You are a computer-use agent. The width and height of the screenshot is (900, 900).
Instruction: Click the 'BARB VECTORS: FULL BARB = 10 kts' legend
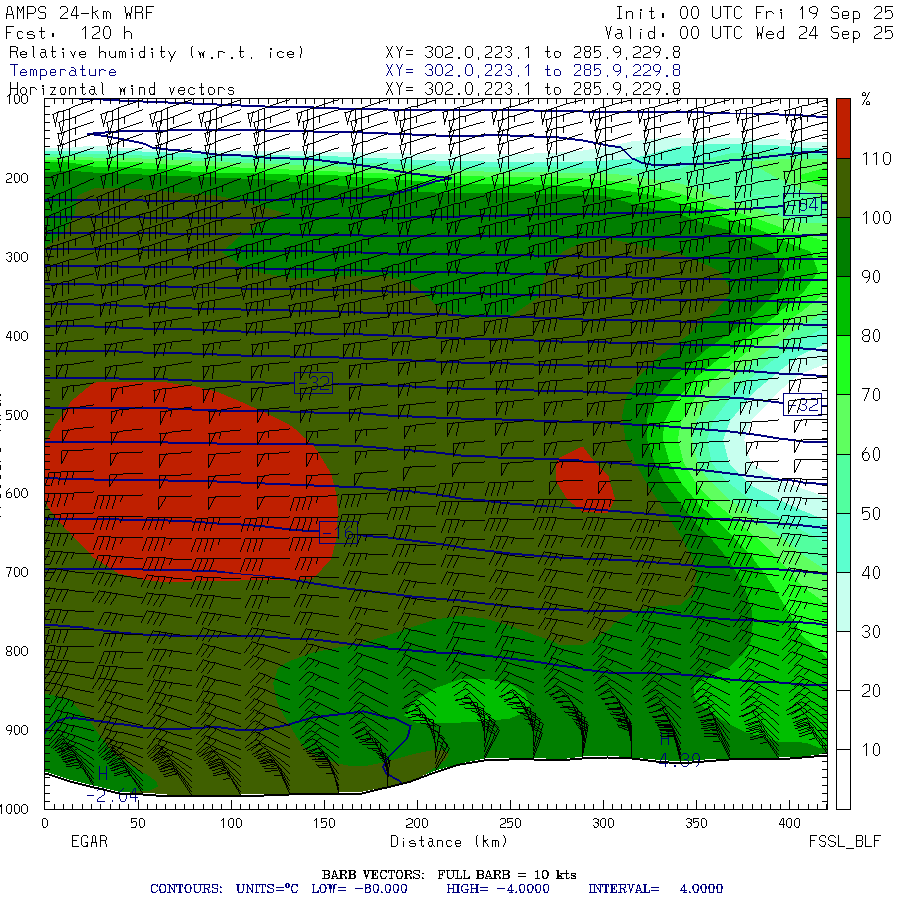pyautogui.click(x=449, y=875)
